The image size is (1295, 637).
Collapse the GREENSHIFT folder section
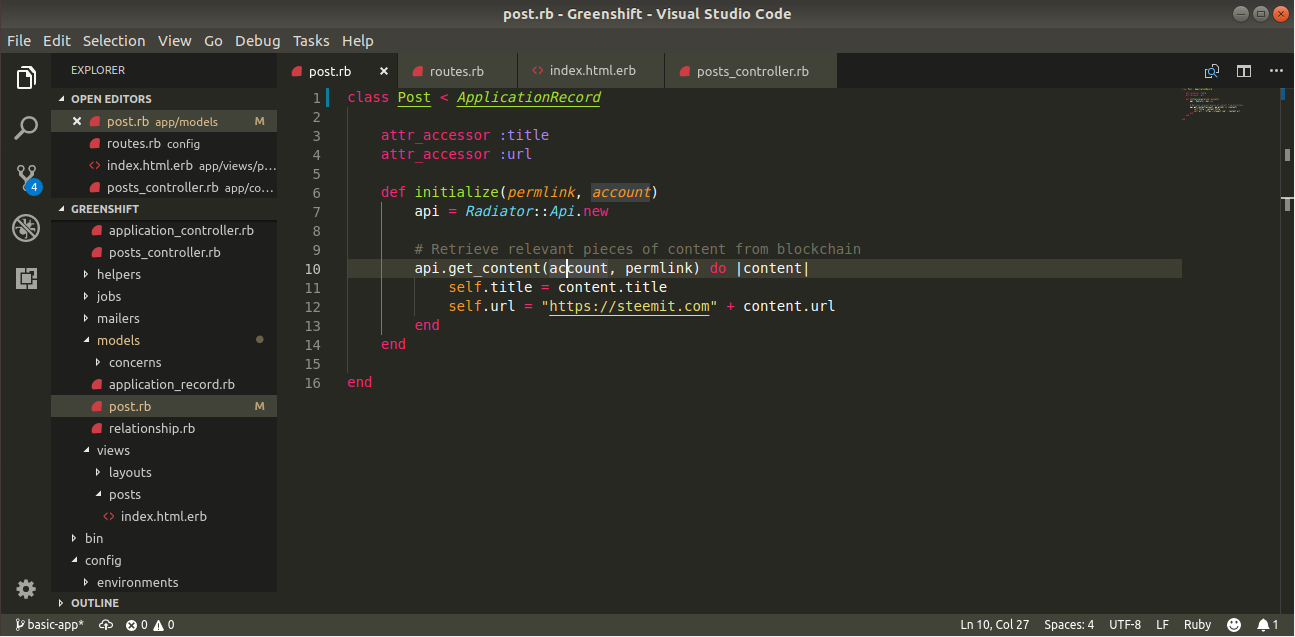pos(61,209)
